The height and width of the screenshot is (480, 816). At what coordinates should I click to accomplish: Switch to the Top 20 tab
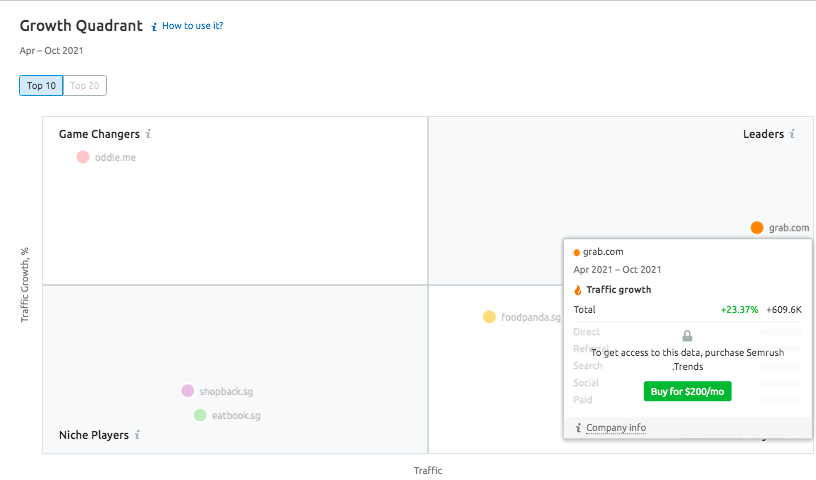(x=85, y=85)
